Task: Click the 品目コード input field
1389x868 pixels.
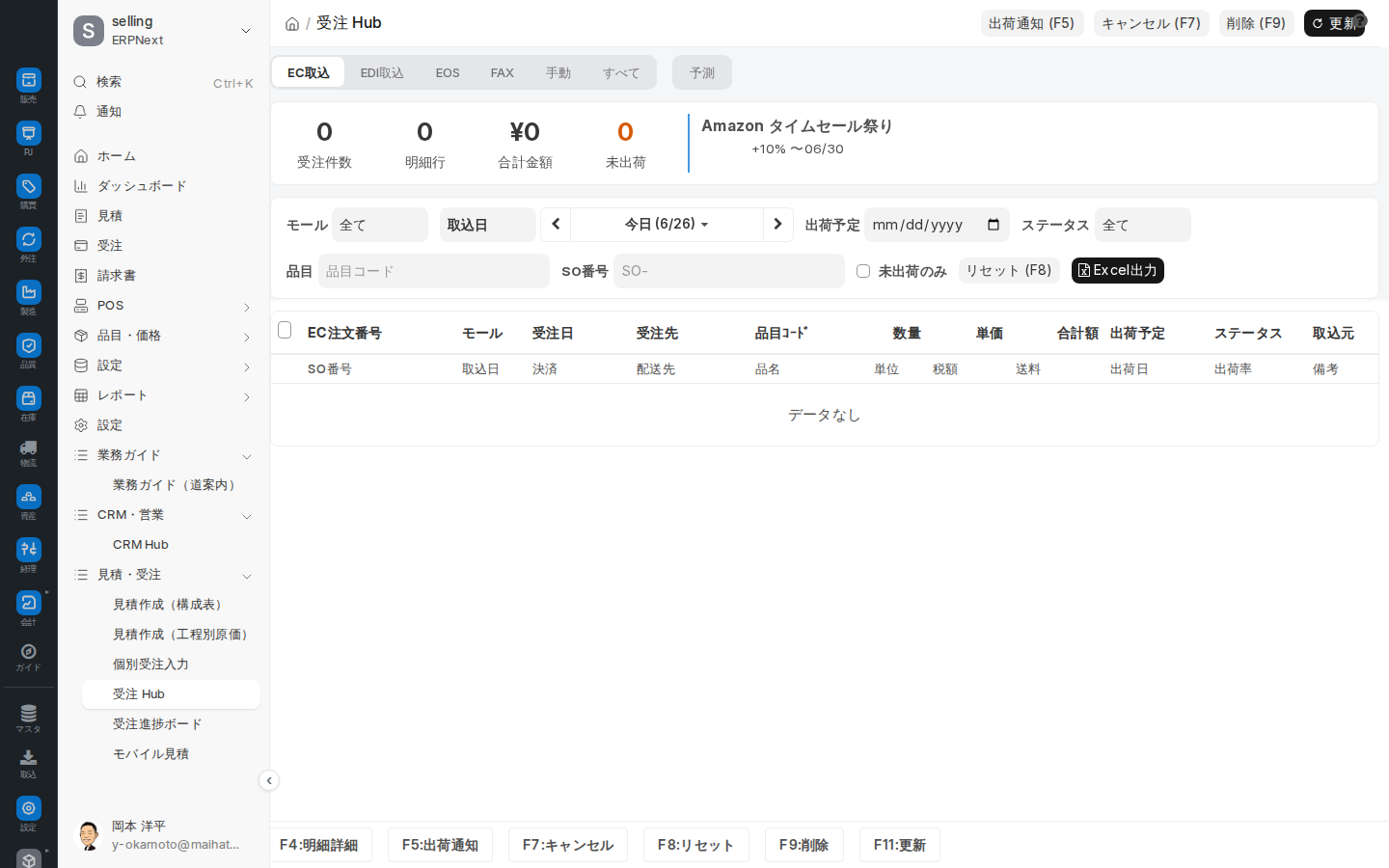Action: coord(434,271)
